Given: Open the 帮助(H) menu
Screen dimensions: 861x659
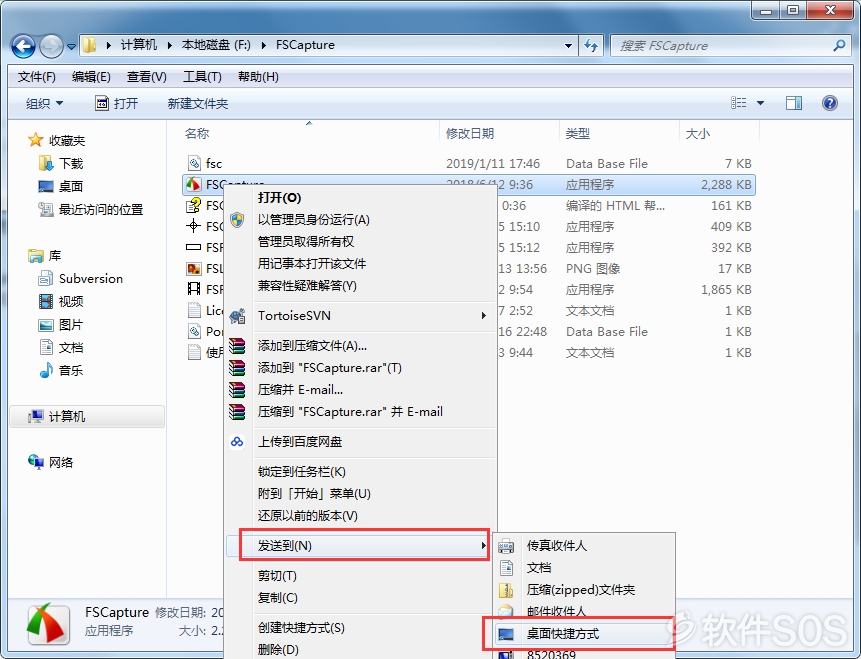Looking at the screenshot, I should [258, 77].
